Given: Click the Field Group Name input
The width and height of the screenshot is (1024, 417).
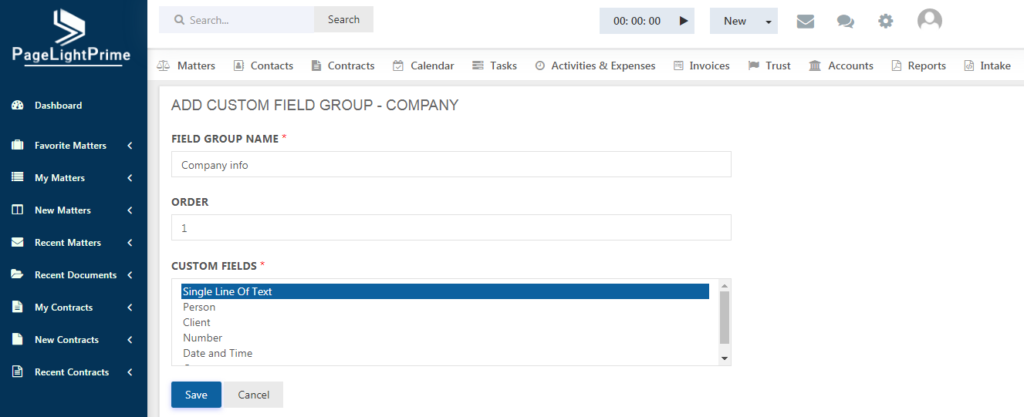Looking at the screenshot, I should point(451,164).
